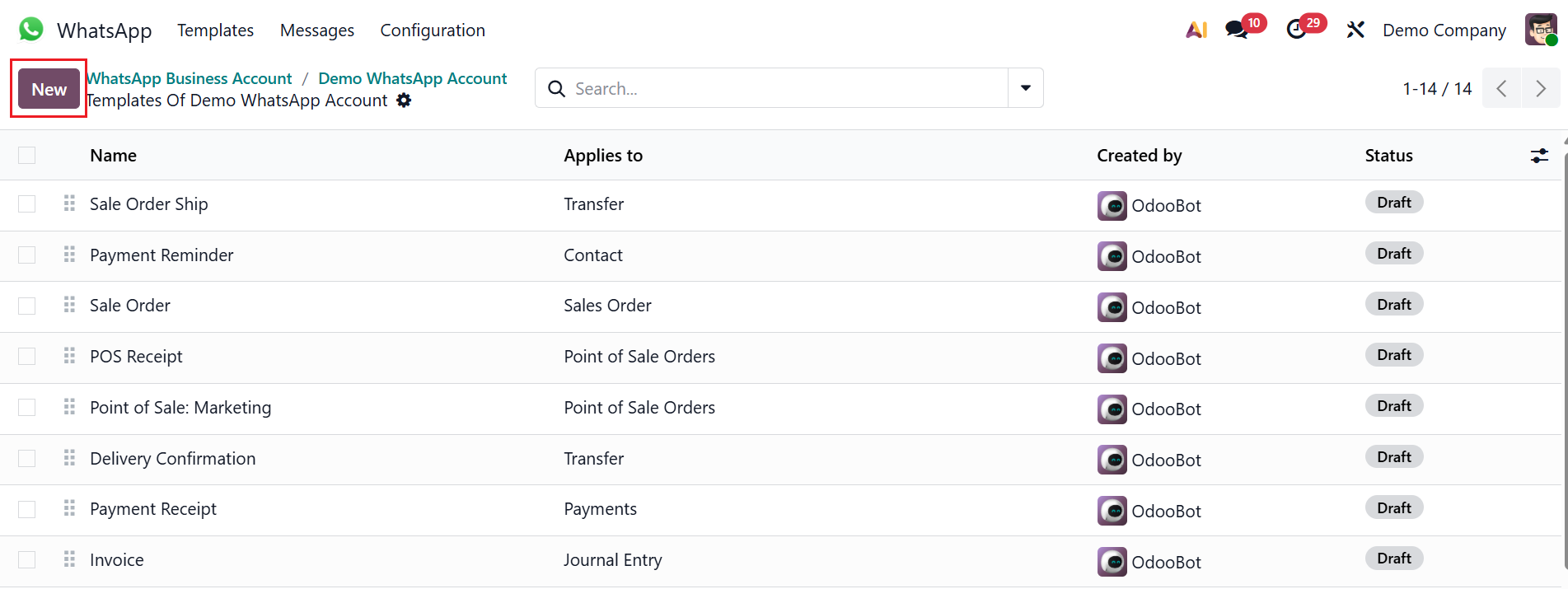1568x589 pixels.
Task: Open the Demo Company switcher
Action: (x=1444, y=30)
